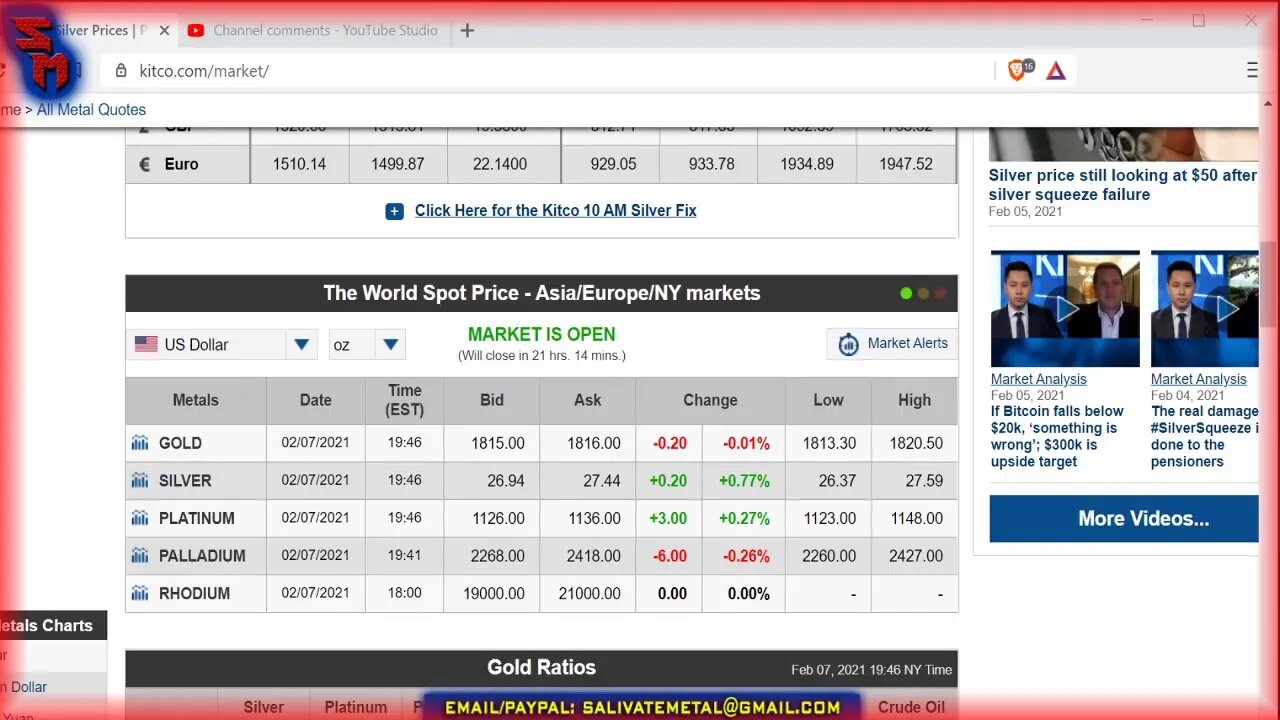Click the Gold Ratios section heading
The height and width of the screenshot is (720, 1280).
(541, 667)
